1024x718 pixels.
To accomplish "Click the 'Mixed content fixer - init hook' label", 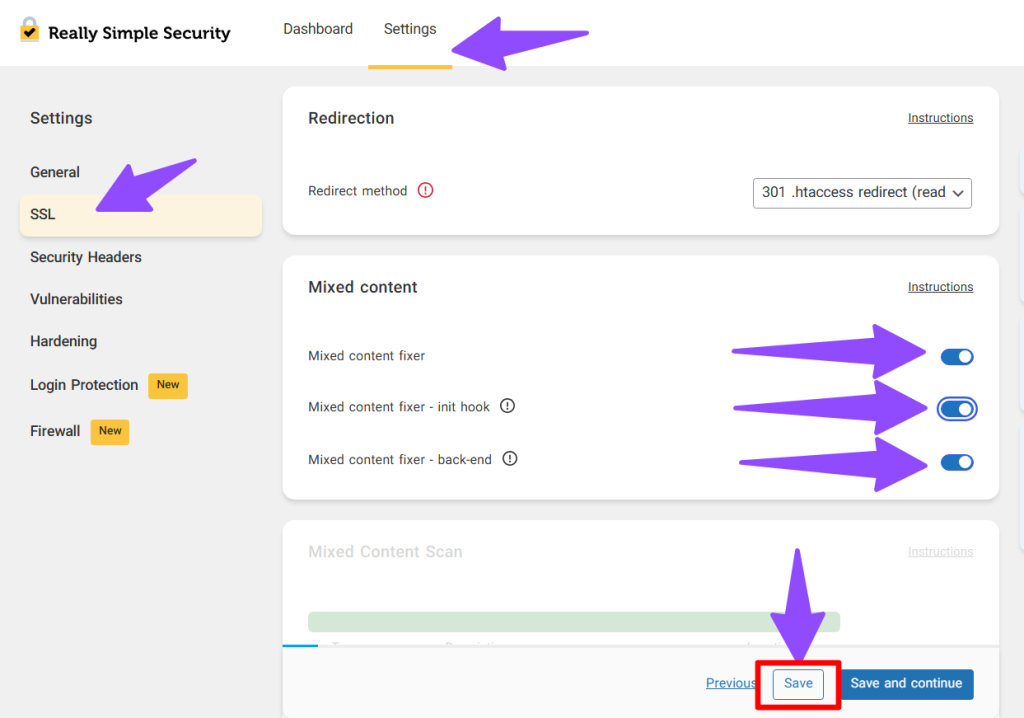I will pos(398,407).
